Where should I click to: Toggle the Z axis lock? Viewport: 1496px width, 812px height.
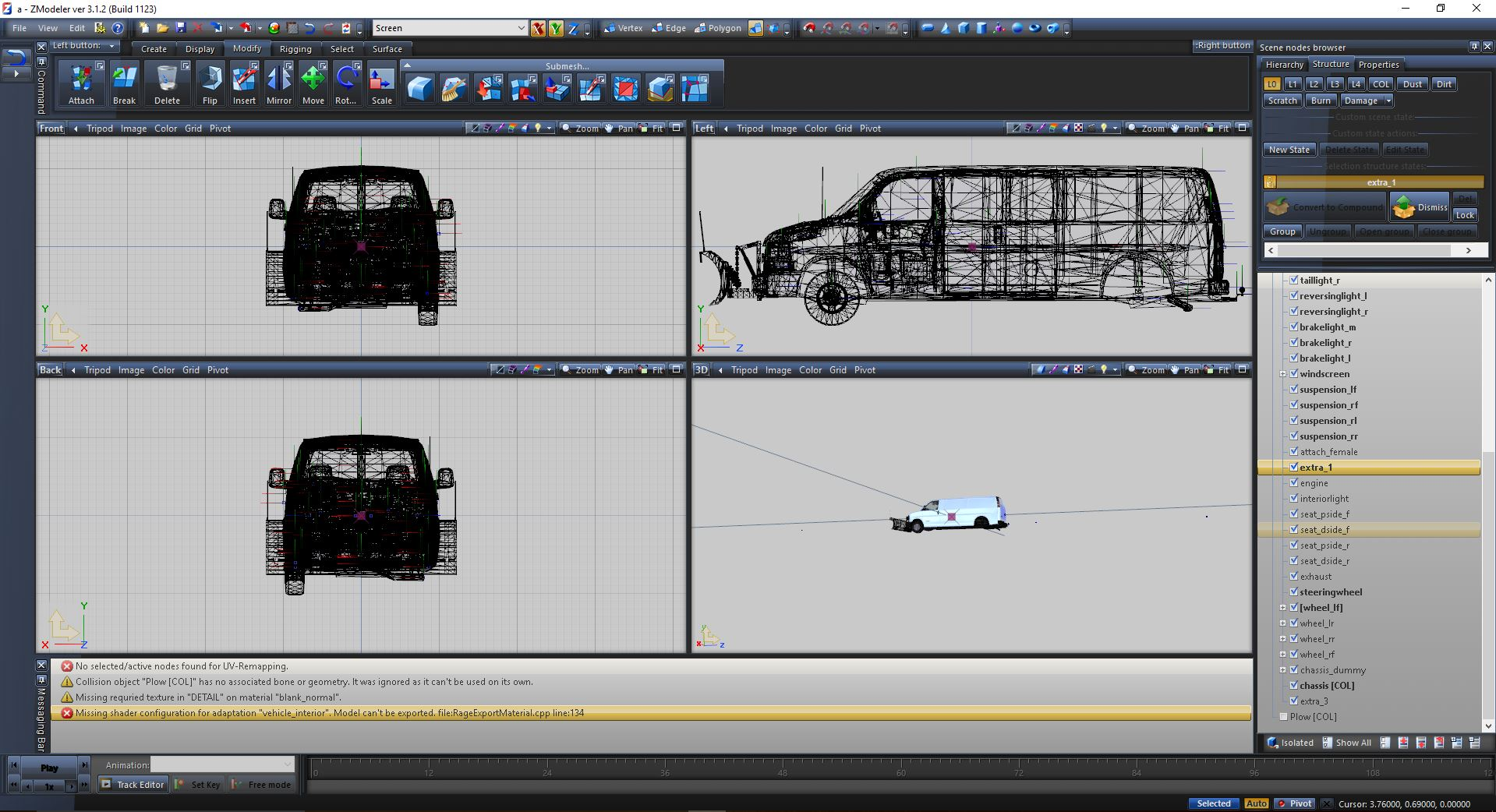[x=573, y=28]
